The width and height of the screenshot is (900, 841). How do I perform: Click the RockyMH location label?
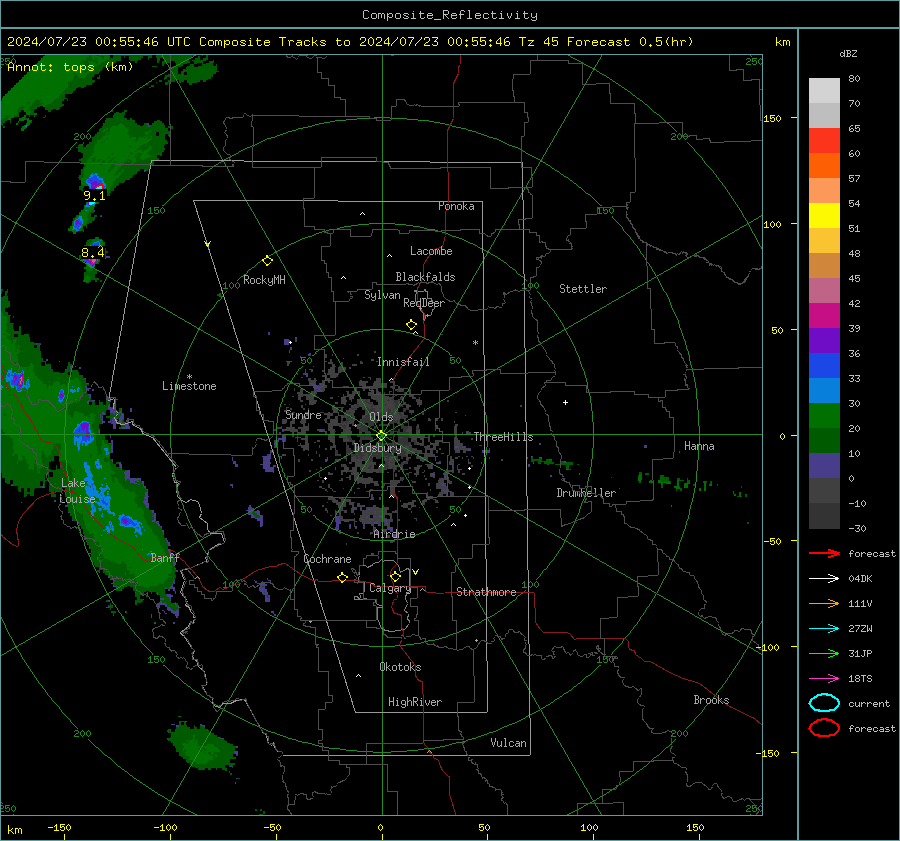coord(264,280)
